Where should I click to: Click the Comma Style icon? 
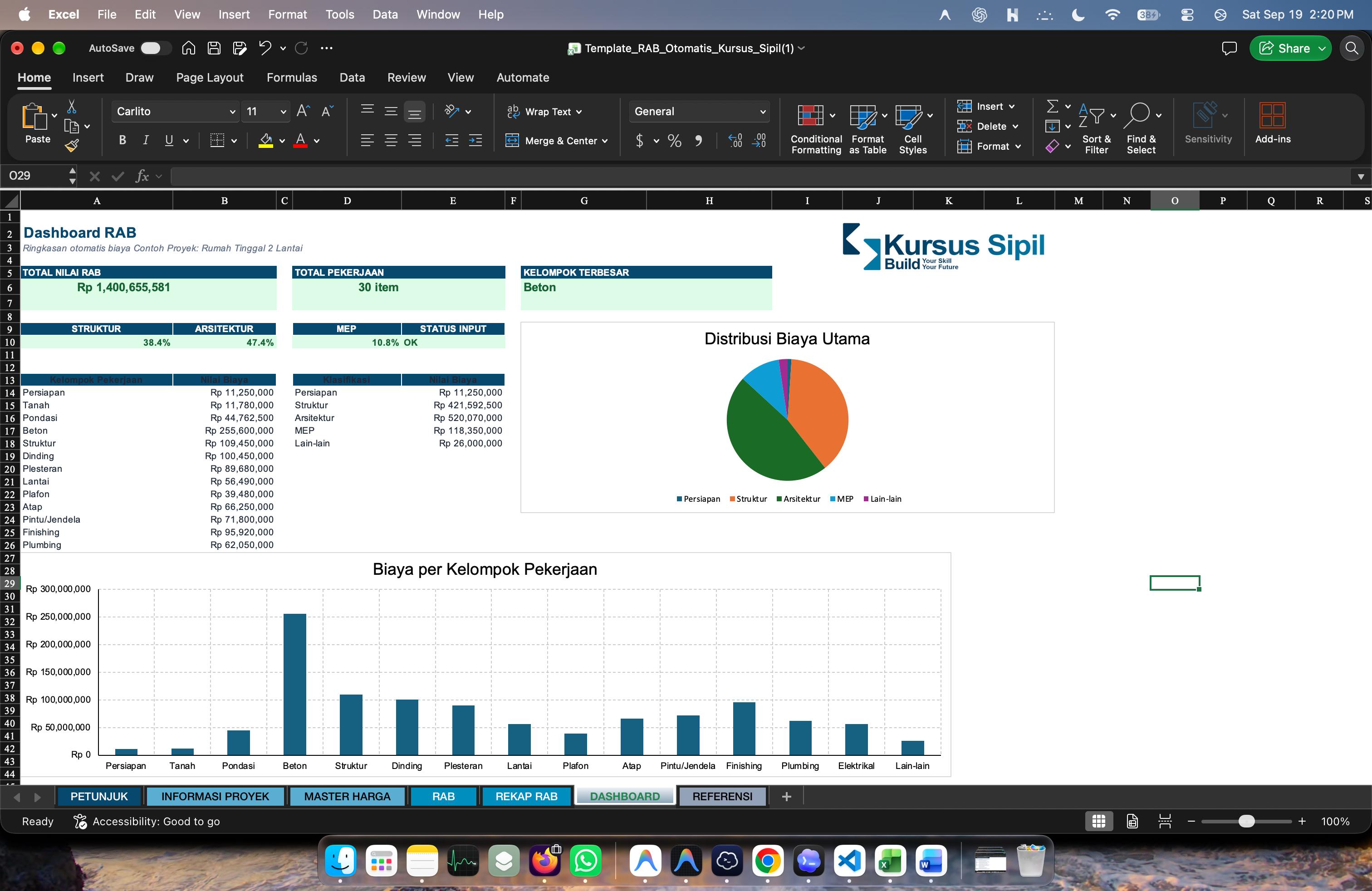click(699, 140)
